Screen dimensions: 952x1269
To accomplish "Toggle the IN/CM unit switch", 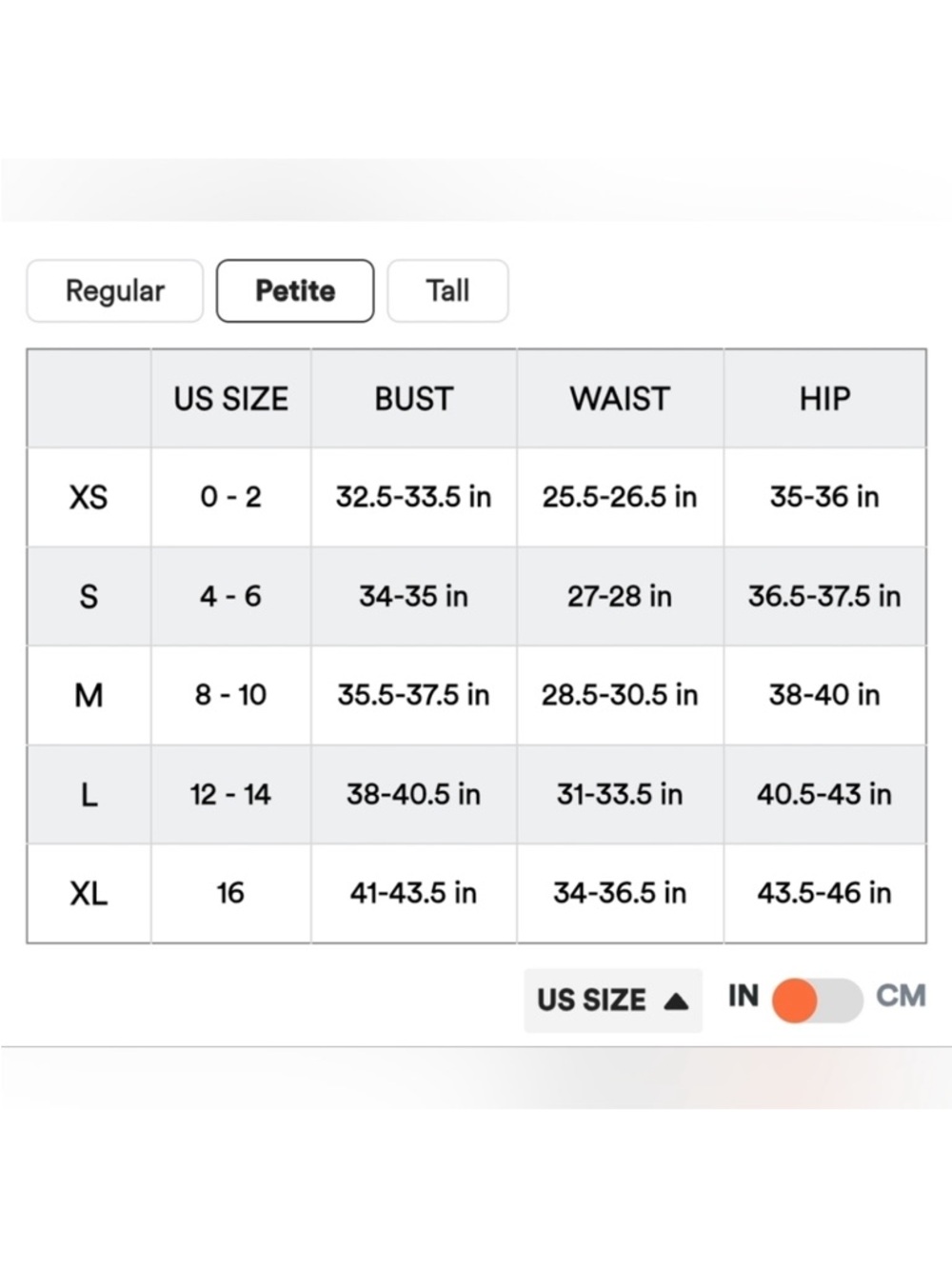I will tap(817, 1001).
